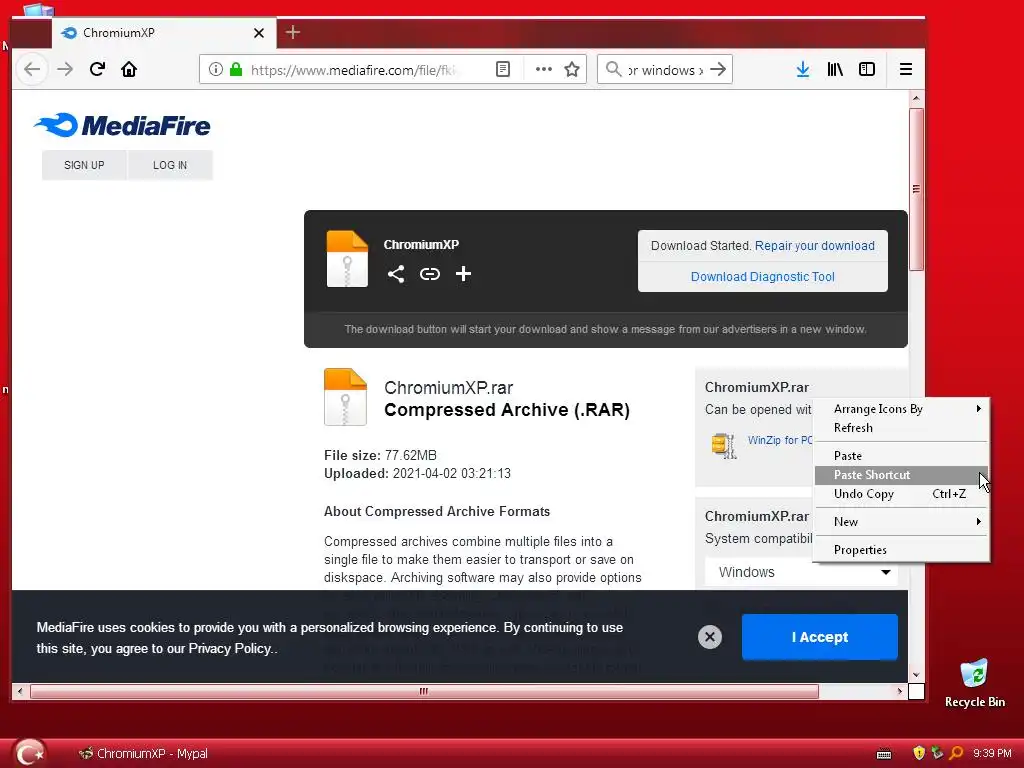The image size is (1024, 768).
Task: Open the downloads arrow panel
Action: [x=803, y=69]
